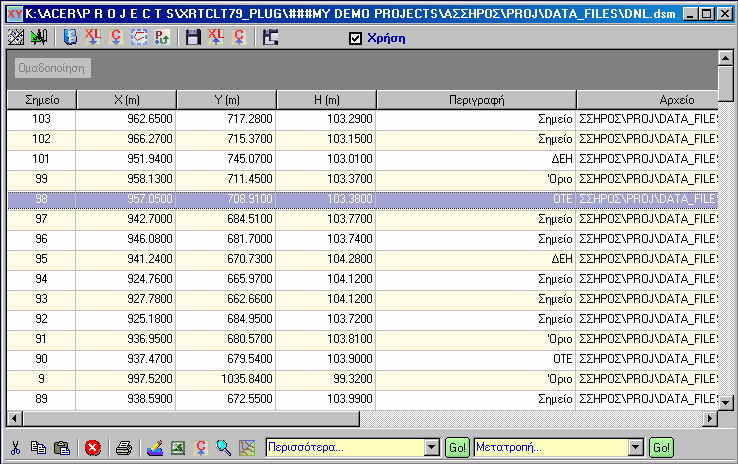This screenshot has width=738, height=464.
Task: Sort by the H (m) column header
Action: point(327,100)
